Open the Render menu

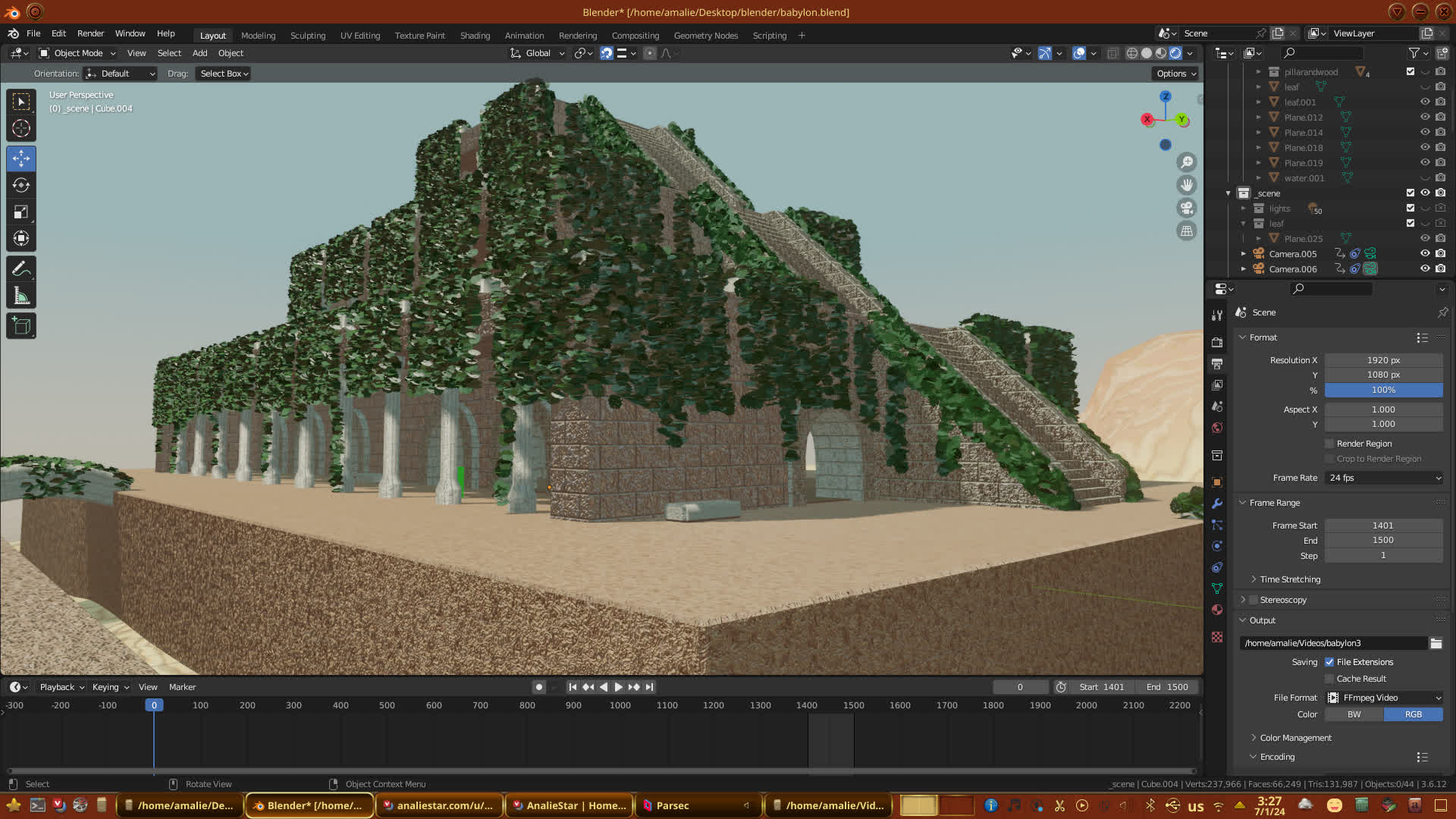[90, 33]
